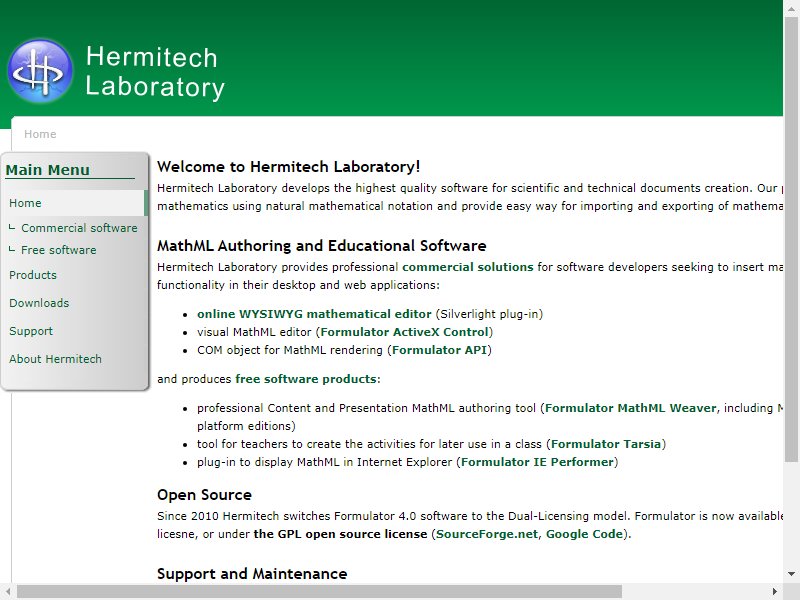This screenshot has width=800, height=600.
Task: Open the Support menu item
Action: pyautogui.click(x=31, y=331)
